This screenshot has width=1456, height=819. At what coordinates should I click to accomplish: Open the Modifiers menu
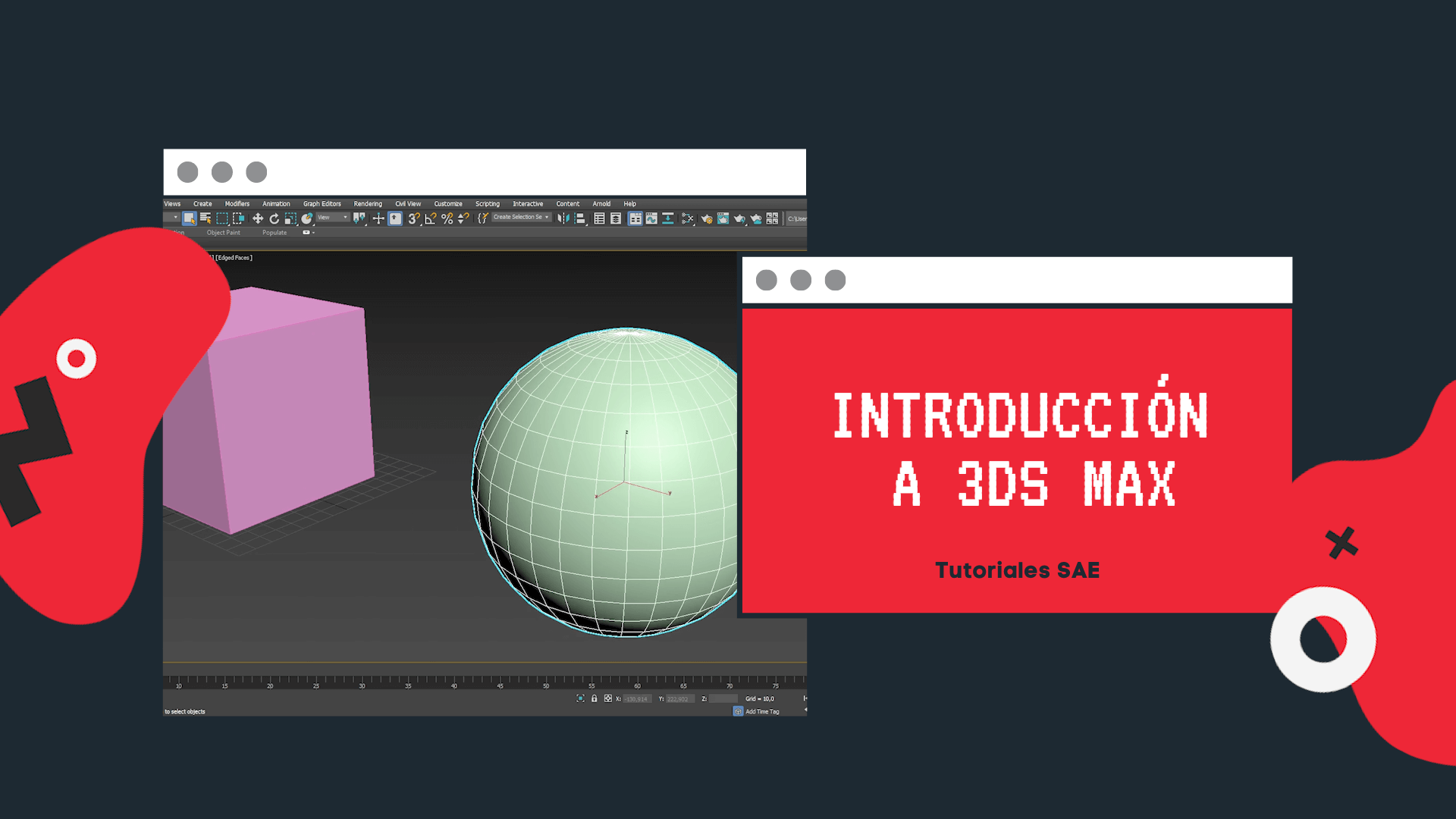click(x=237, y=204)
